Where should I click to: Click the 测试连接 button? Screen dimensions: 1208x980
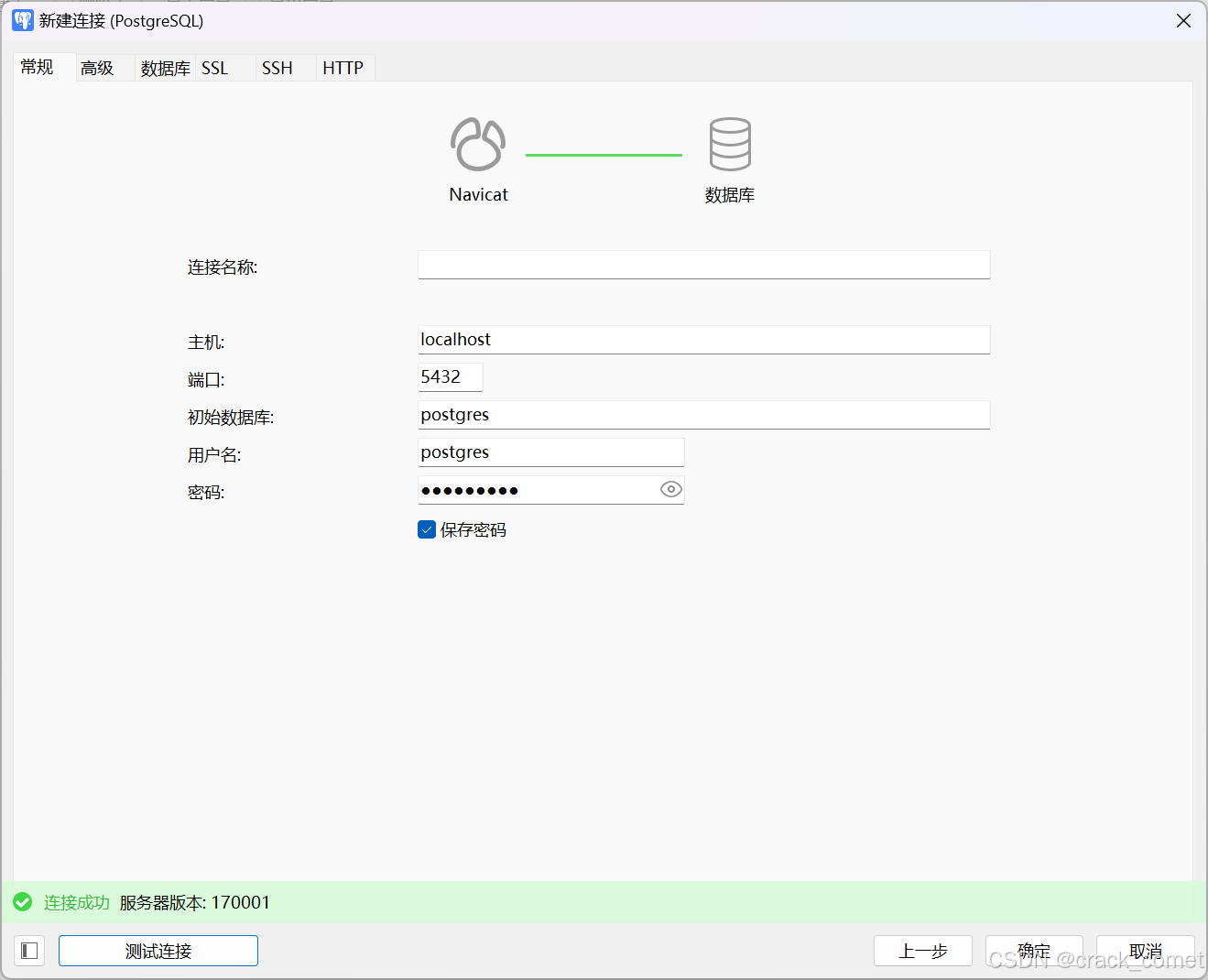pos(158,951)
